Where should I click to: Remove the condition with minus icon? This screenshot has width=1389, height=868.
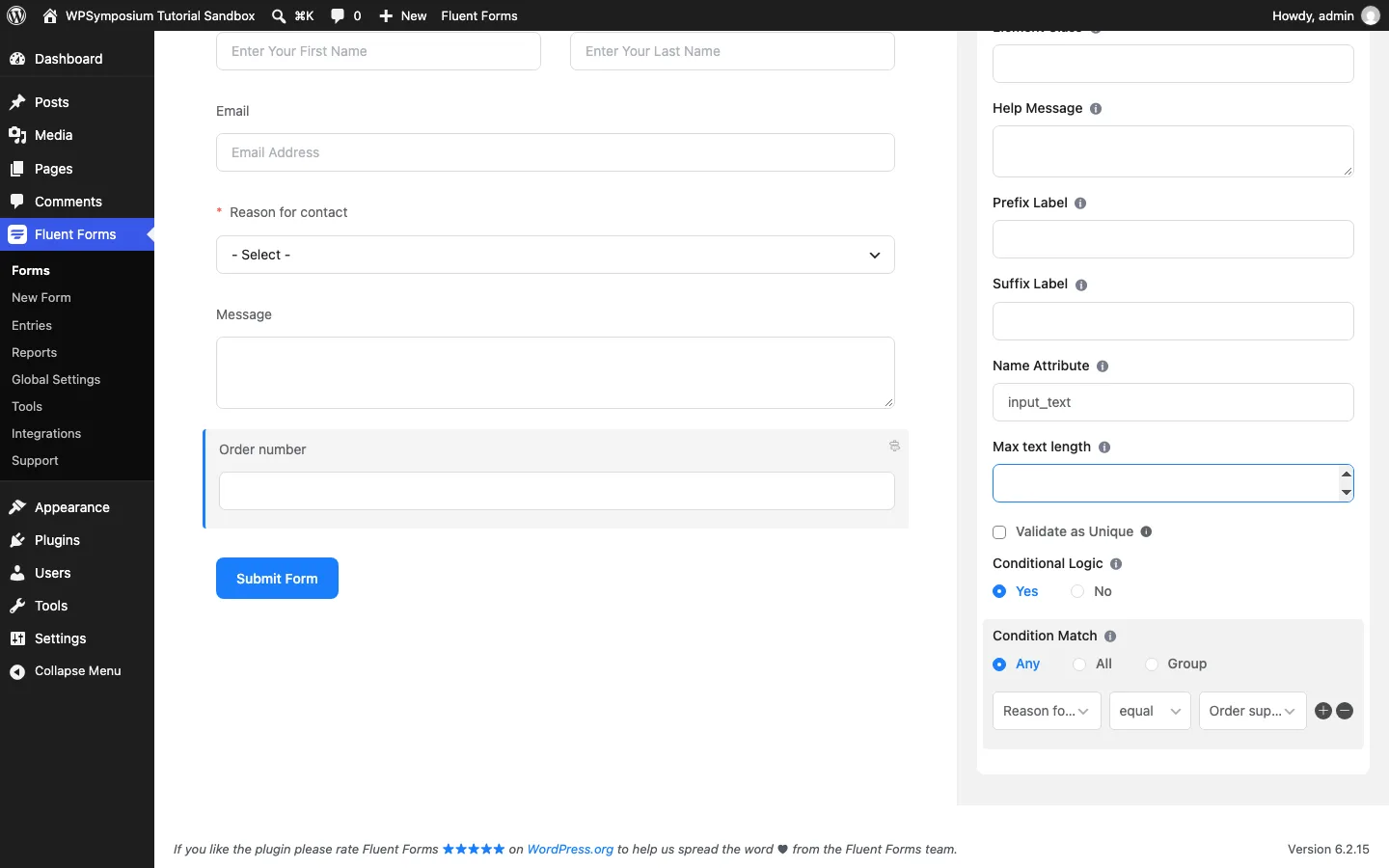(x=1345, y=711)
